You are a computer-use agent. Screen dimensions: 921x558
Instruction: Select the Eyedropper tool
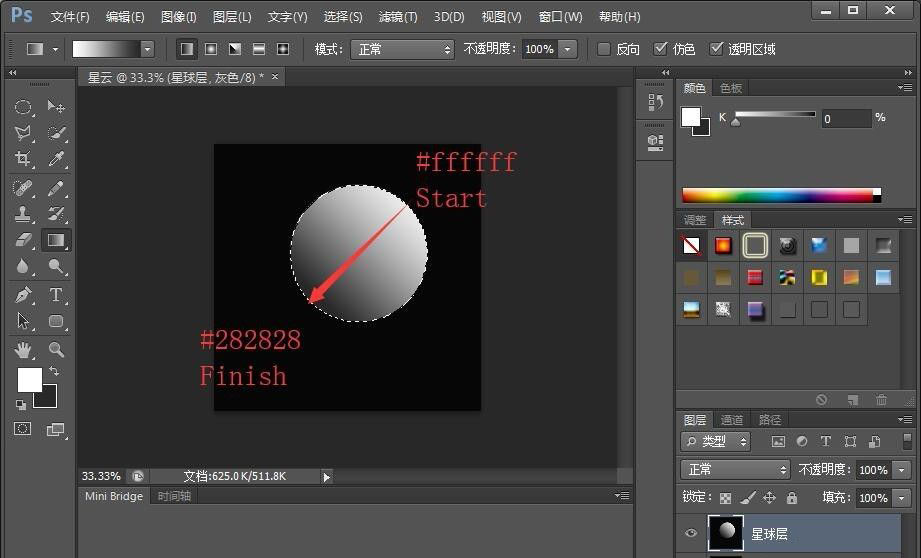56,159
